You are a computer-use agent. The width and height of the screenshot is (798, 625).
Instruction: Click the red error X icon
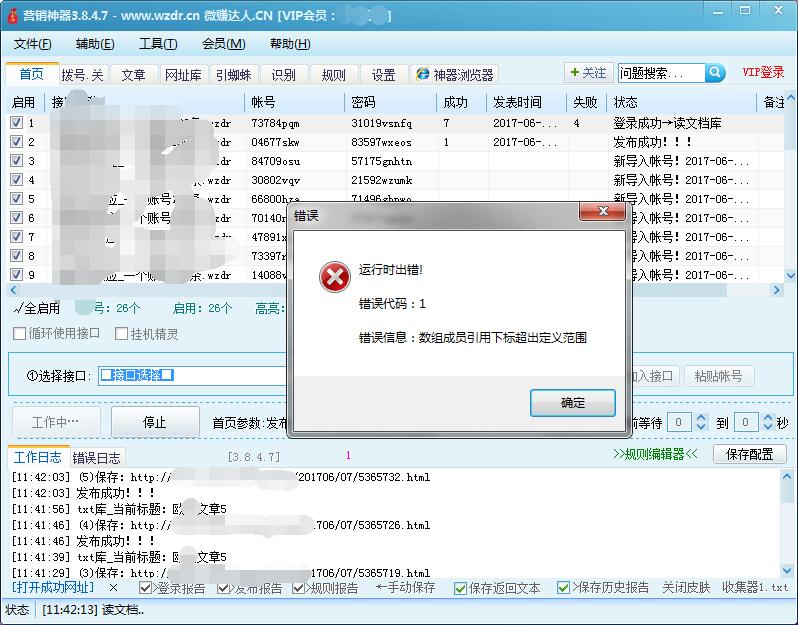coord(334,277)
